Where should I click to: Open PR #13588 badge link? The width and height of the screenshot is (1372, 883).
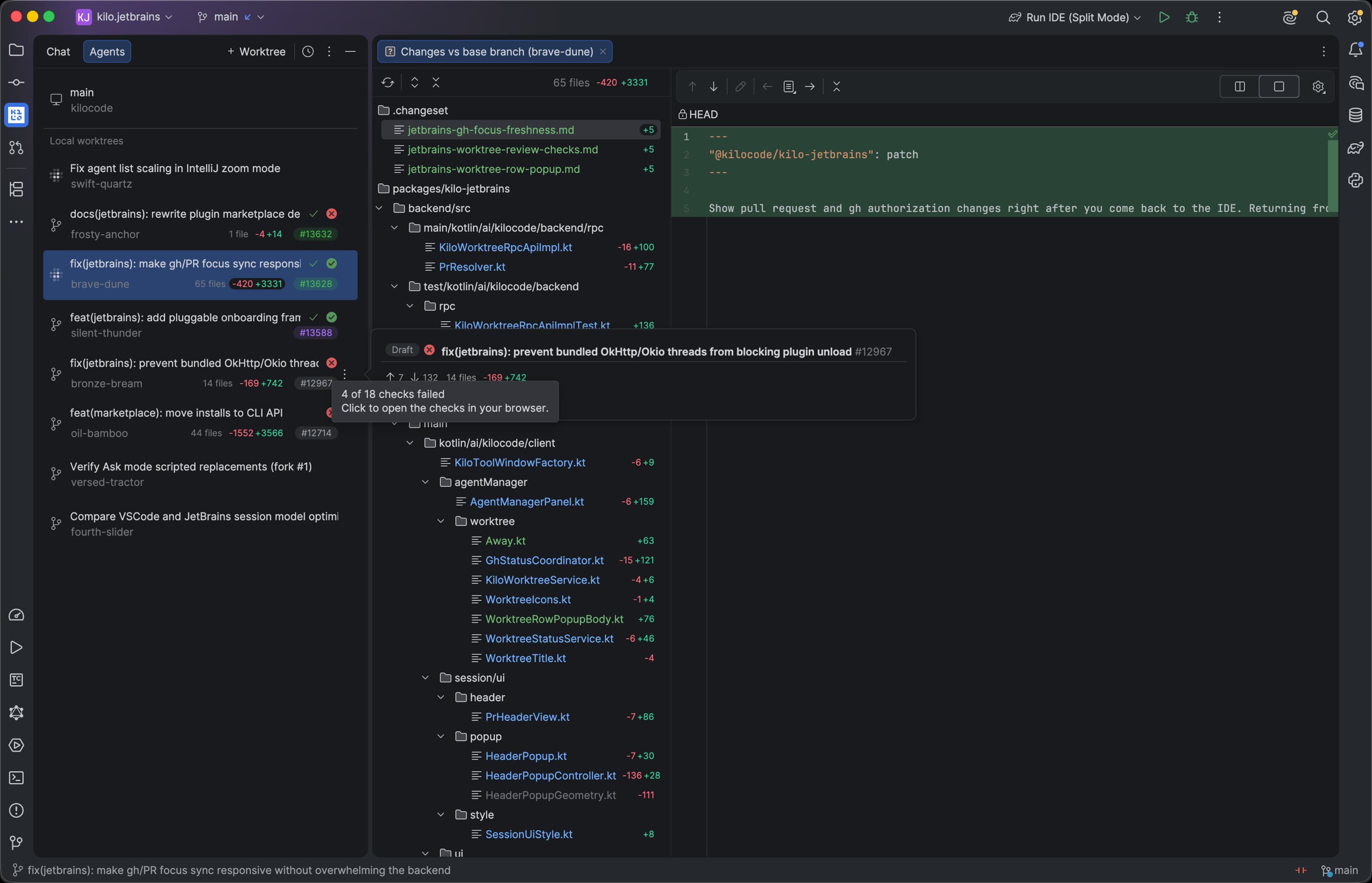[x=315, y=333]
